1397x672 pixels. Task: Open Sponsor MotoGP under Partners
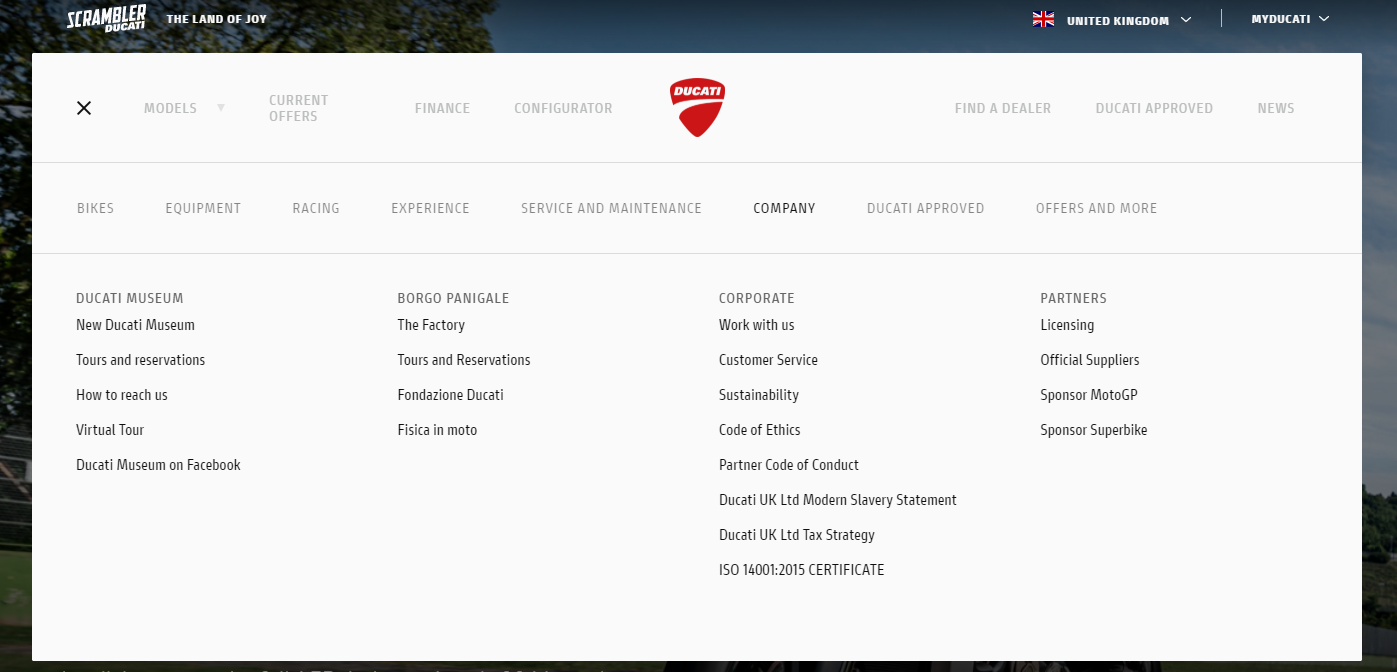(1088, 395)
